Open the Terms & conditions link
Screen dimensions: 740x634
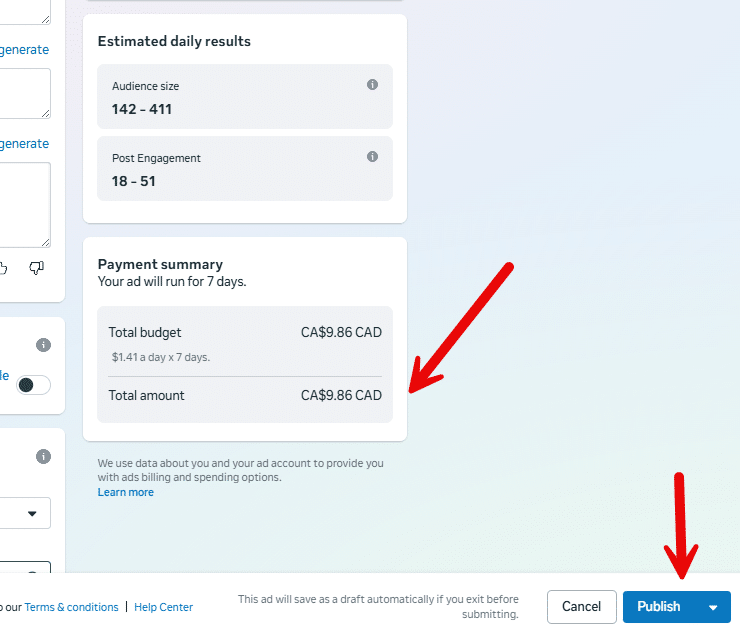[71, 607]
